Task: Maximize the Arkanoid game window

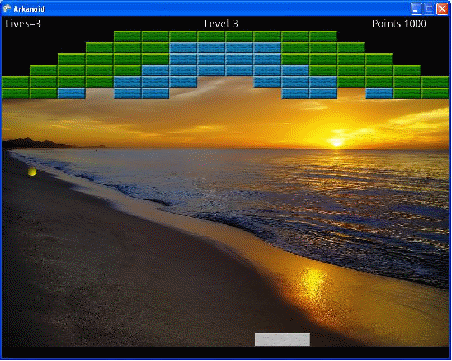Action: (x=429, y=9)
